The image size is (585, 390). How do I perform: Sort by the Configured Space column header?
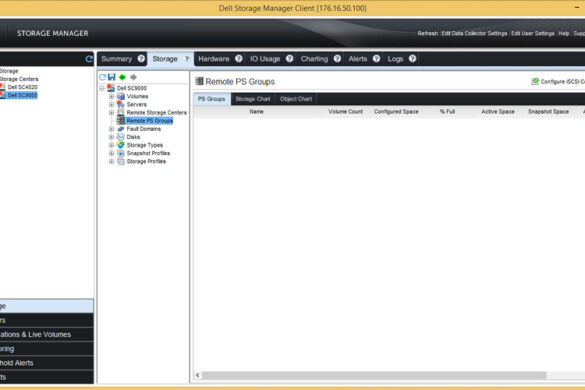click(396, 112)
